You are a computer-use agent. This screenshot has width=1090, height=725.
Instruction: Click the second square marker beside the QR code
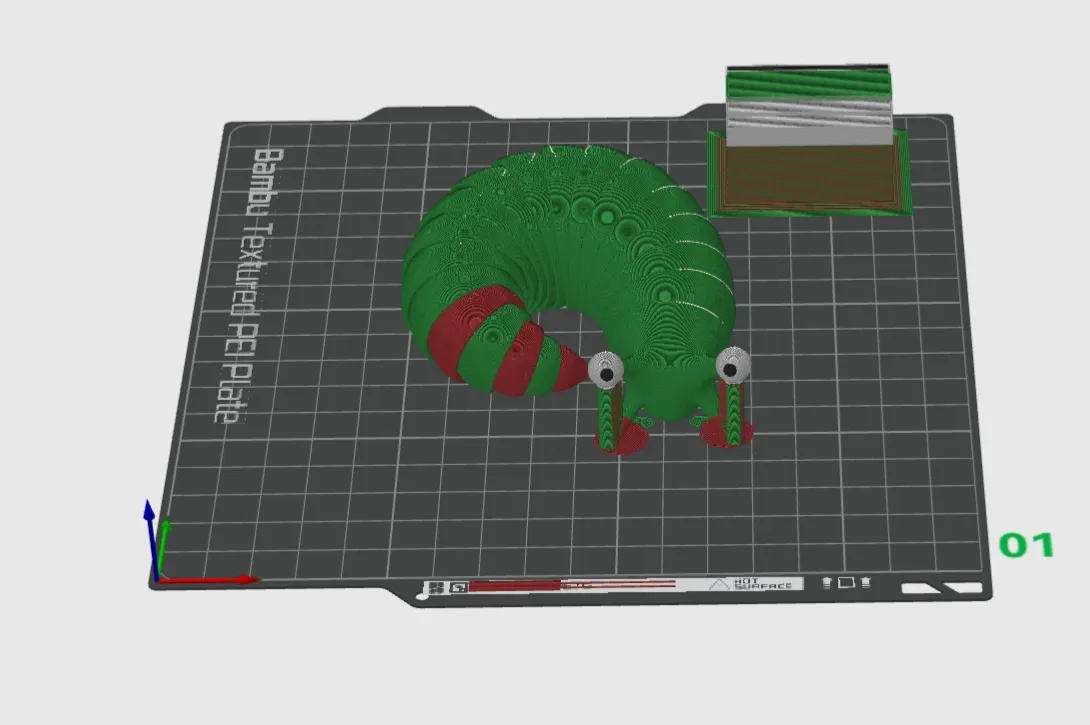coord(458,586)
